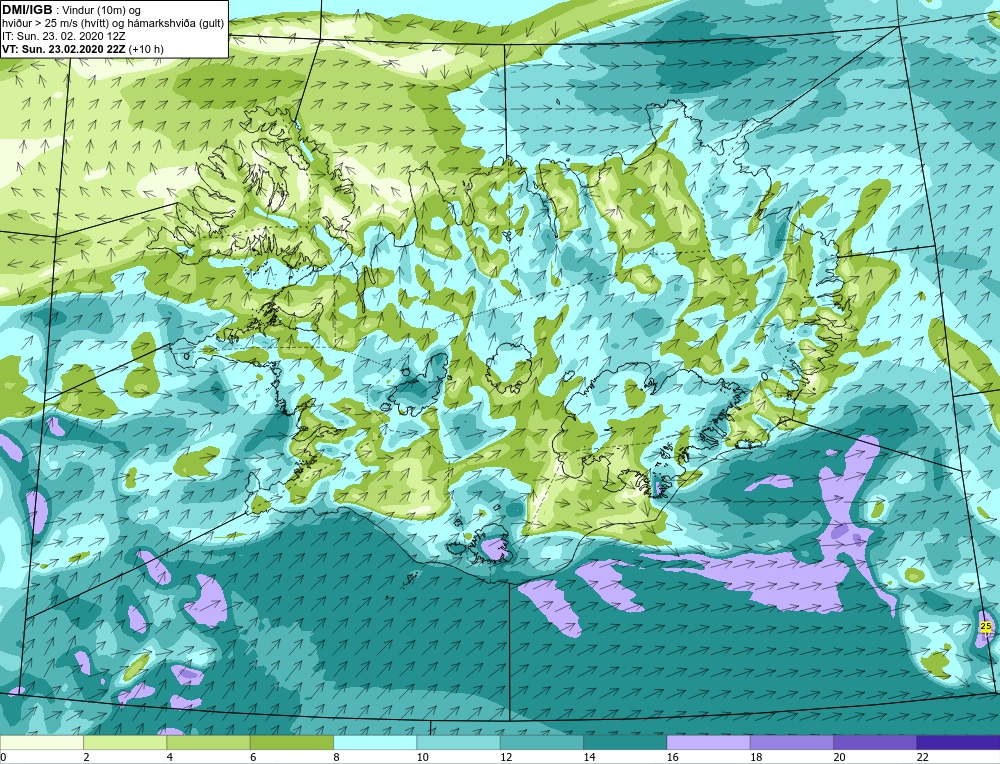This screenshot has width=1000, height=764.
Task: Click the legend scale label '4'
Action: tap(170, 757)
